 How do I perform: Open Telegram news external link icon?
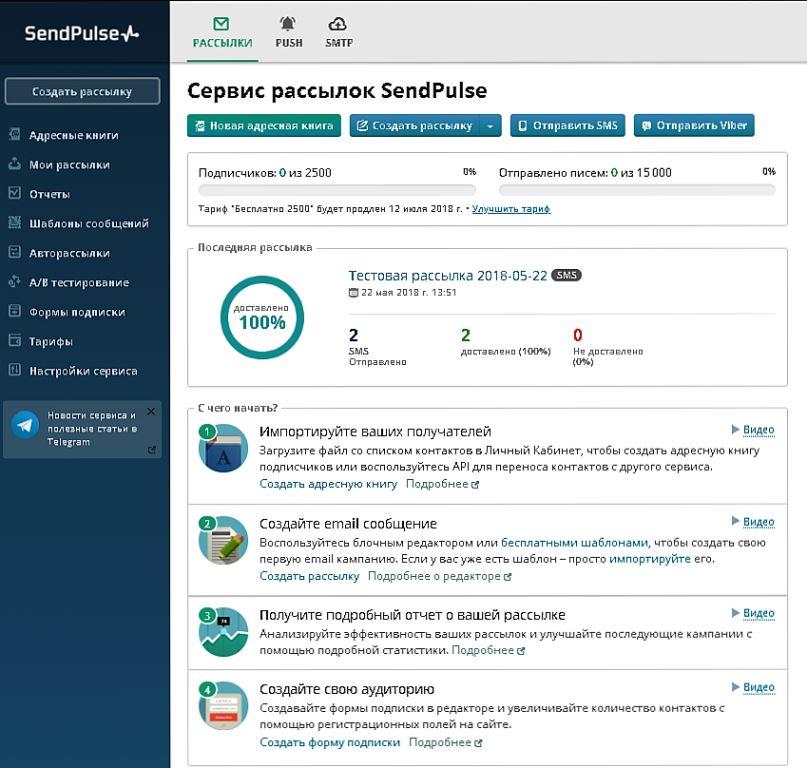point(152,450)
